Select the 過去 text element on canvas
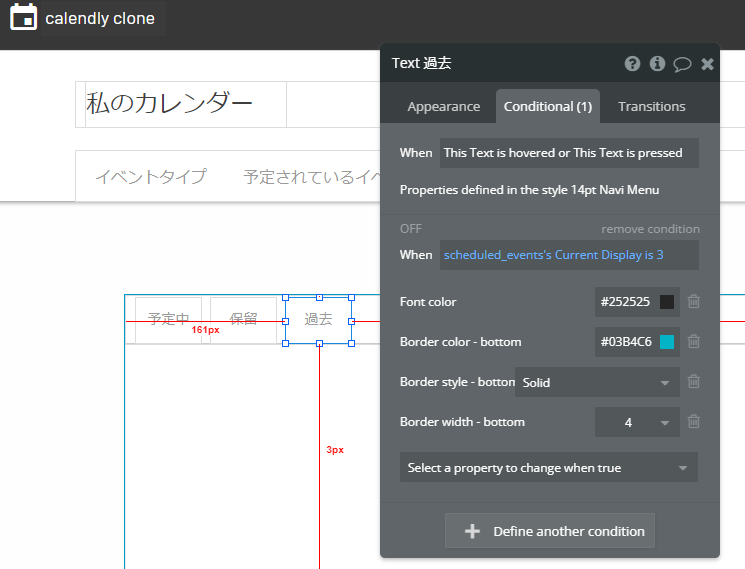745x569 pixels. pyautogui.click(x=318, y=319)
